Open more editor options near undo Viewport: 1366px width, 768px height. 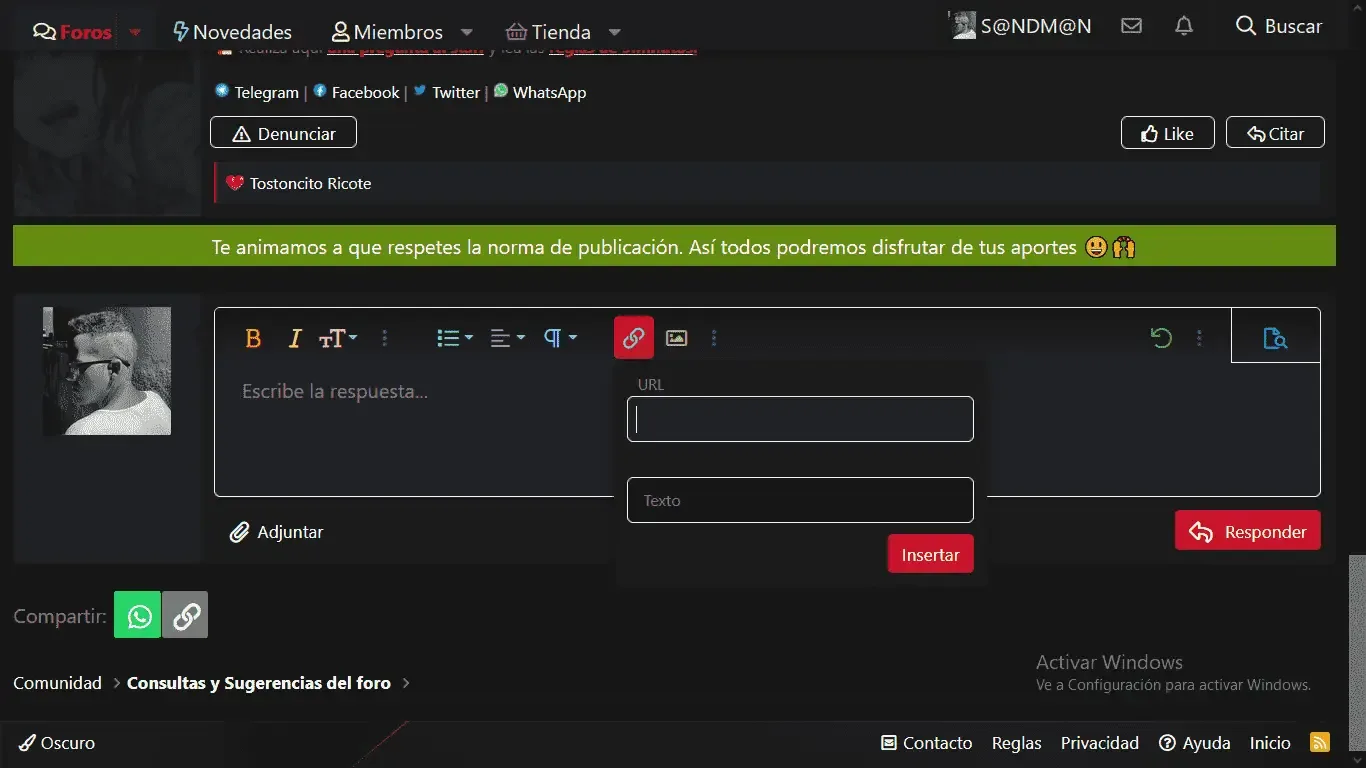(x=1199, y=338)
